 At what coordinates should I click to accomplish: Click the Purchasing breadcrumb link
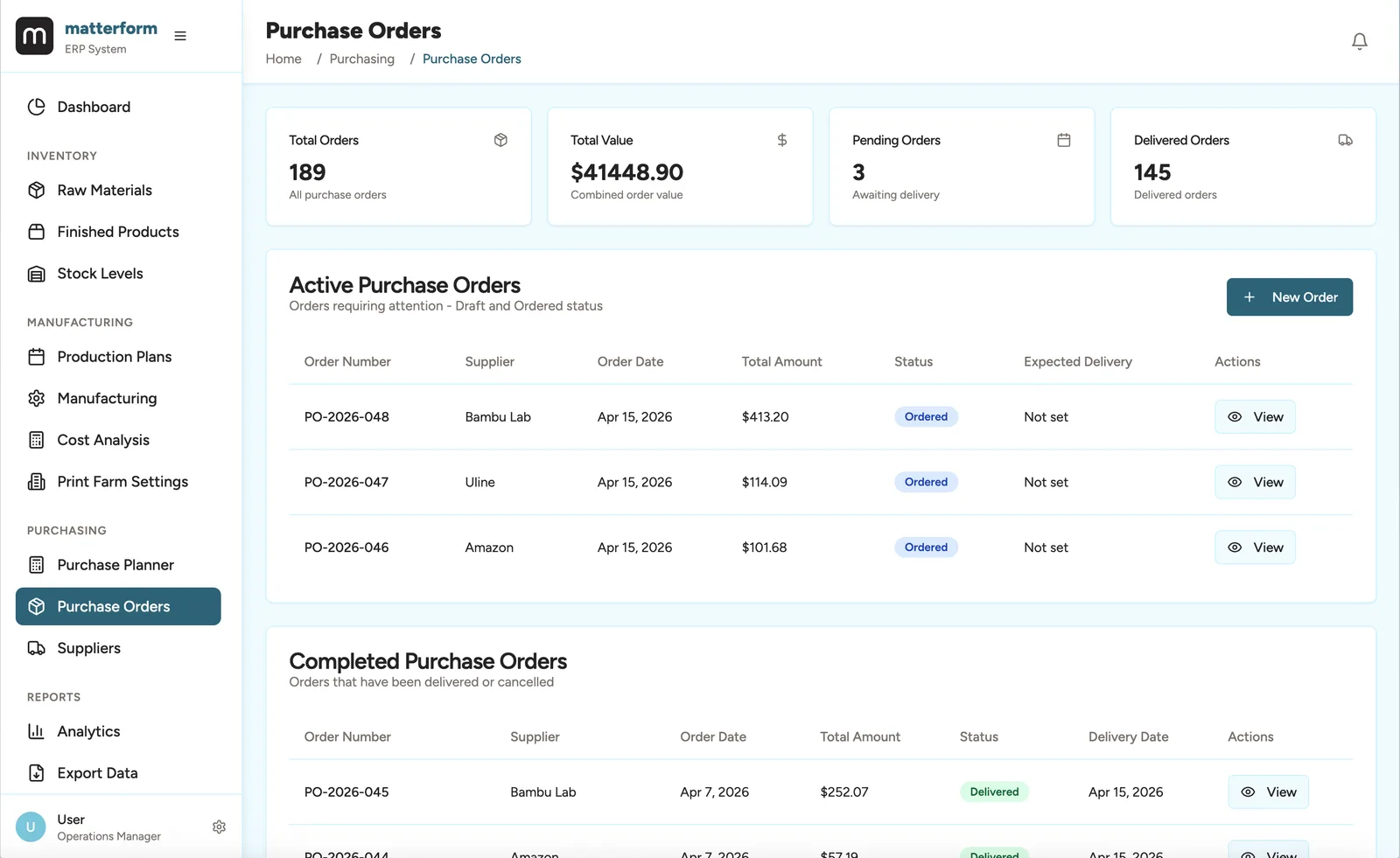pos(361,59)
